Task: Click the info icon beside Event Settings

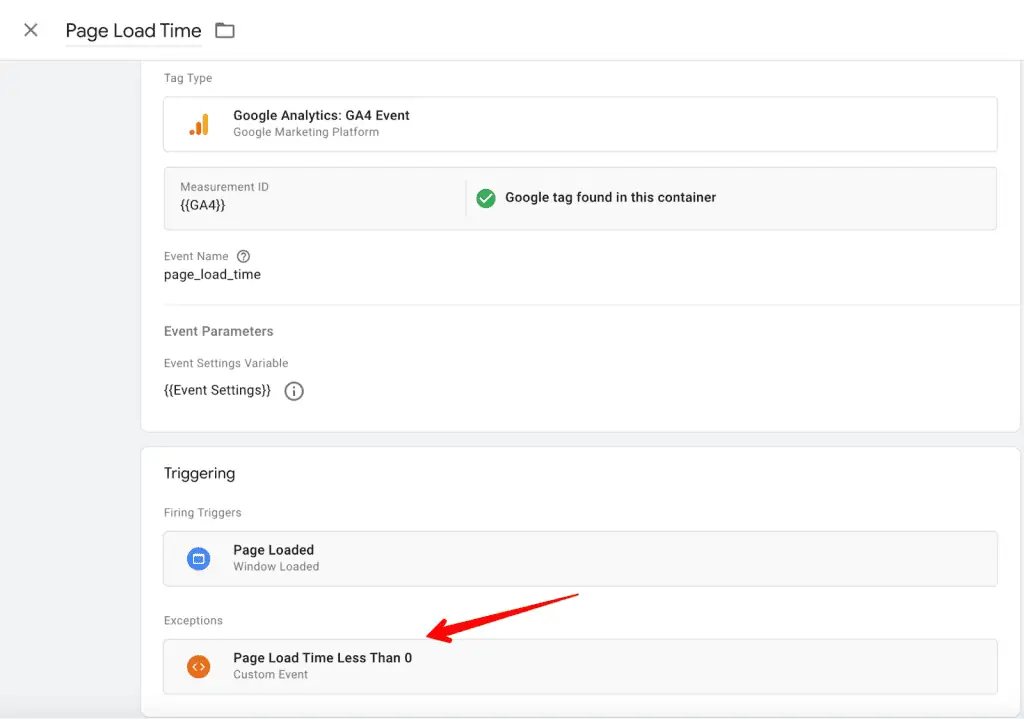Action: tap(293, 391)
